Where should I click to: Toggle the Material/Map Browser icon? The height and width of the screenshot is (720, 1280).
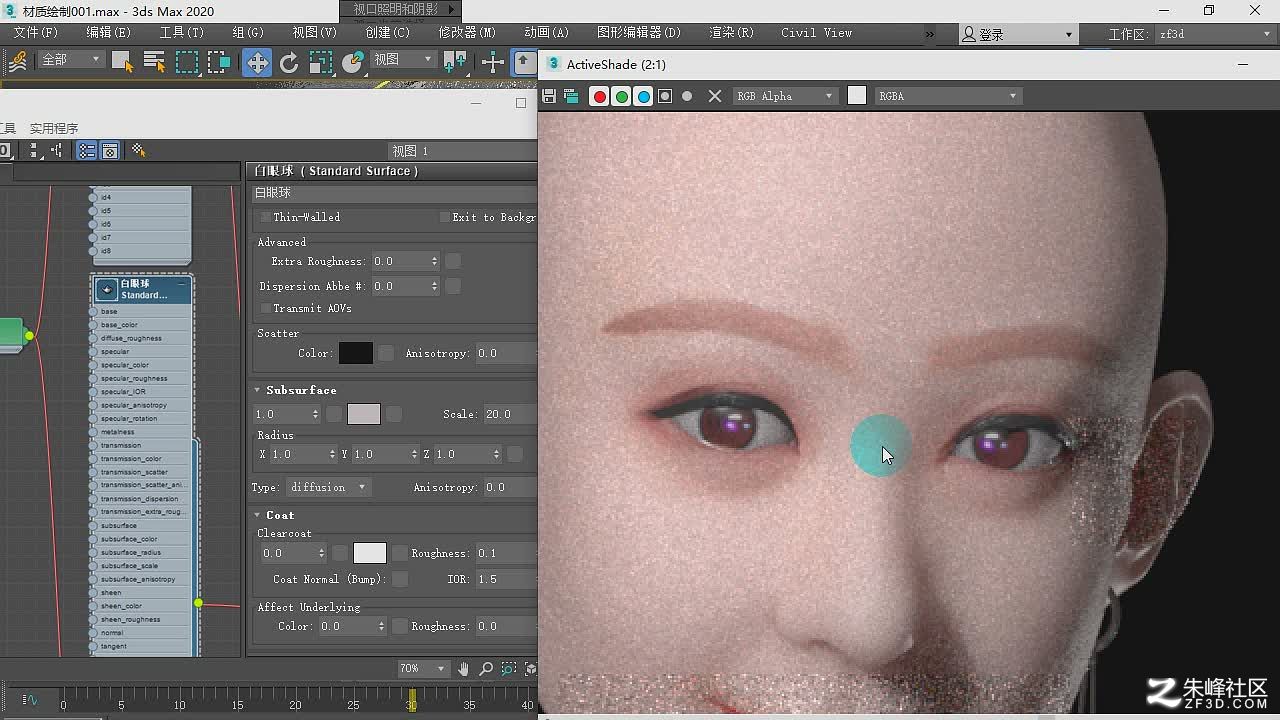[87, 150]
